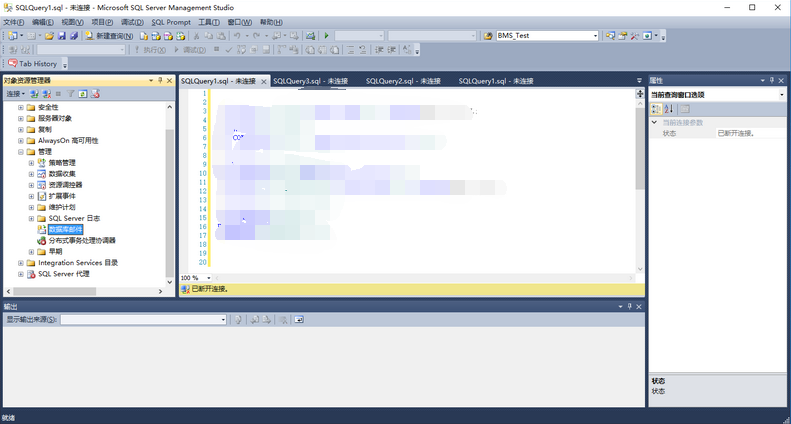Viewport: 791px width, 424px height.
Task: Open the 连接 dropdown in Object Explorer
Action: [16, 94]
